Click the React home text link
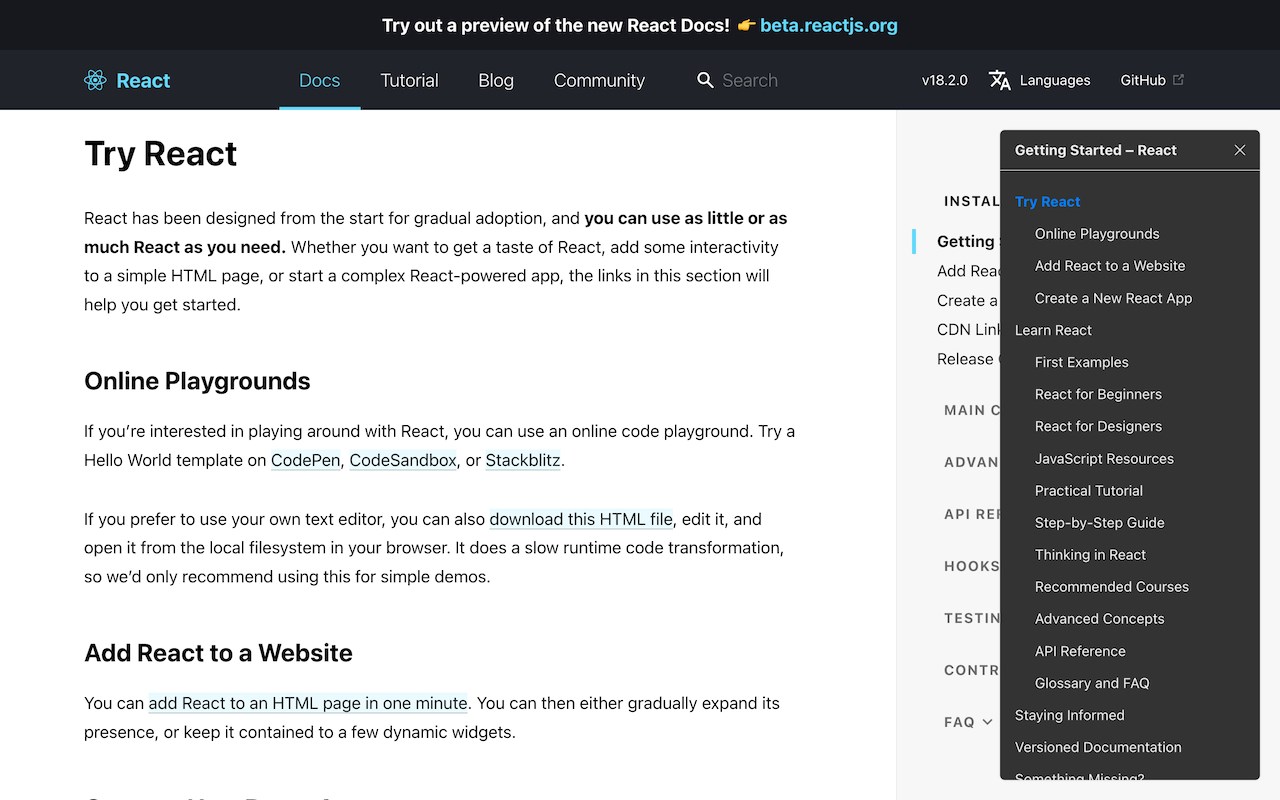1280x800 pixels. (143, 81)
